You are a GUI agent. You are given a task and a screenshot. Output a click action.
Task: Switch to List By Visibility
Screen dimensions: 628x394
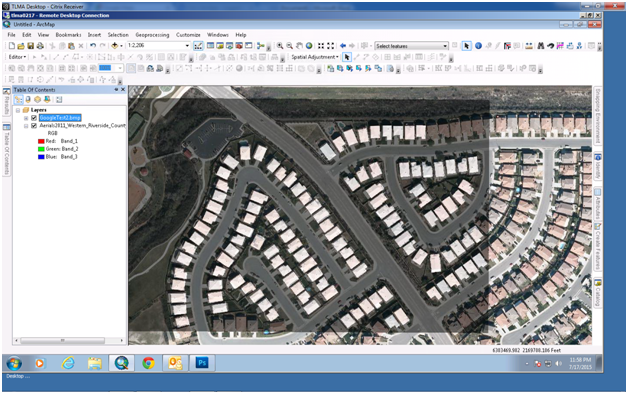pos(38,99)
